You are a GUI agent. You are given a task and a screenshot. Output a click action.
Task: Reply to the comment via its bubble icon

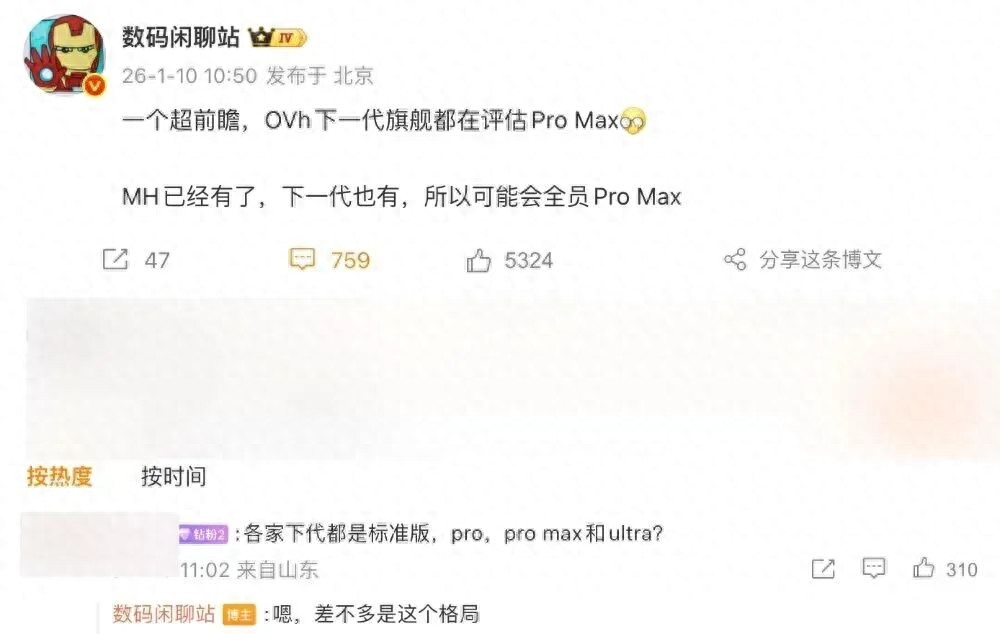[873, 567]
